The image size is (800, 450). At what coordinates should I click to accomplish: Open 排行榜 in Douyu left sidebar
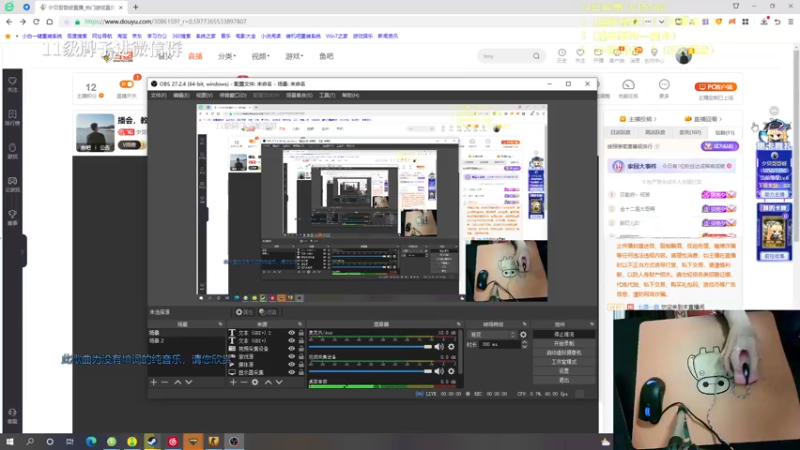pos(12,117)
